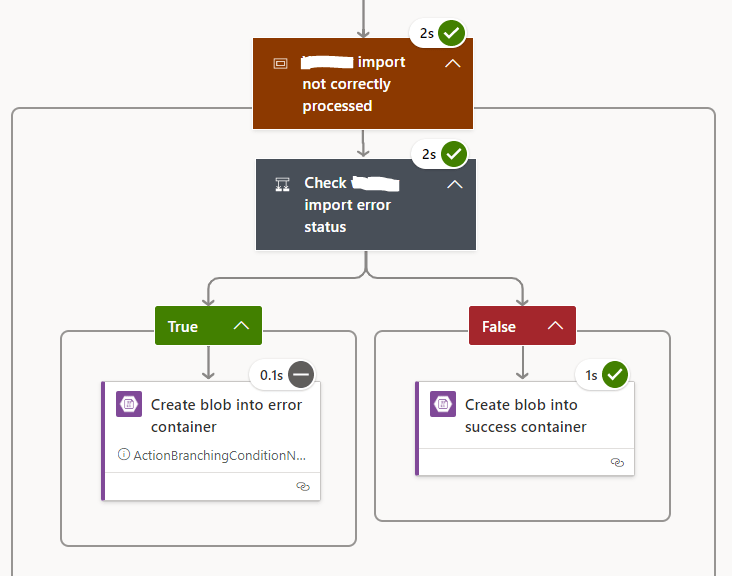Click green success checkmark on Check import error status

pyautogui.click(x=454, y=154)
